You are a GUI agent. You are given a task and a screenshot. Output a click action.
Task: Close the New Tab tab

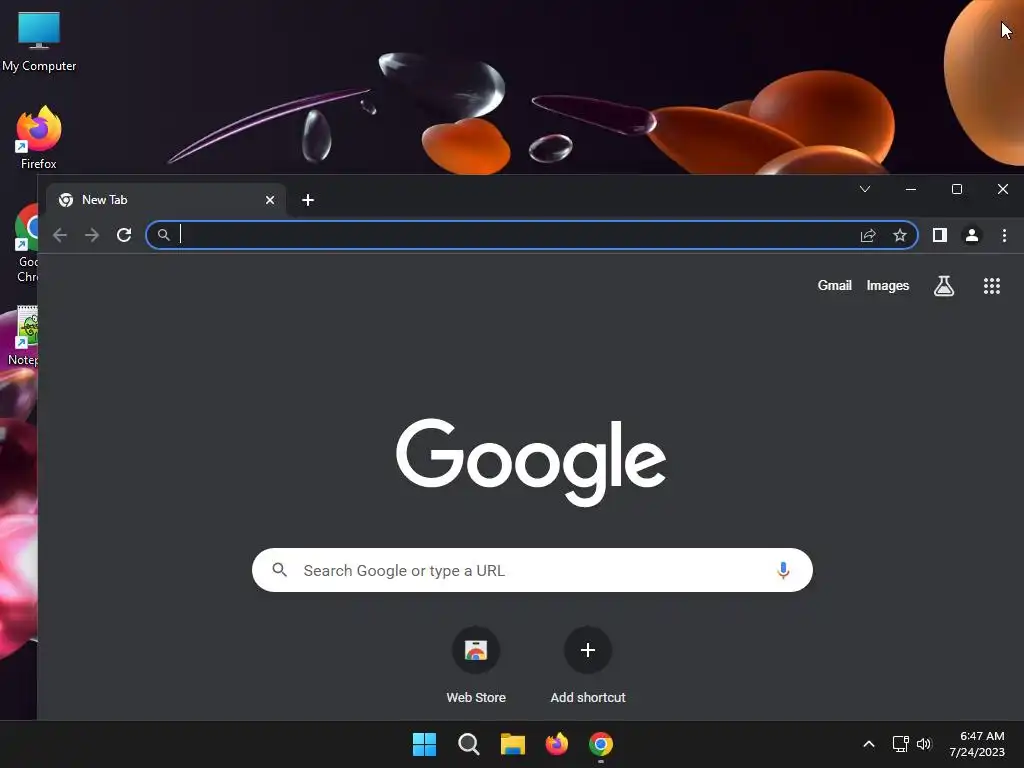[270, 200]
